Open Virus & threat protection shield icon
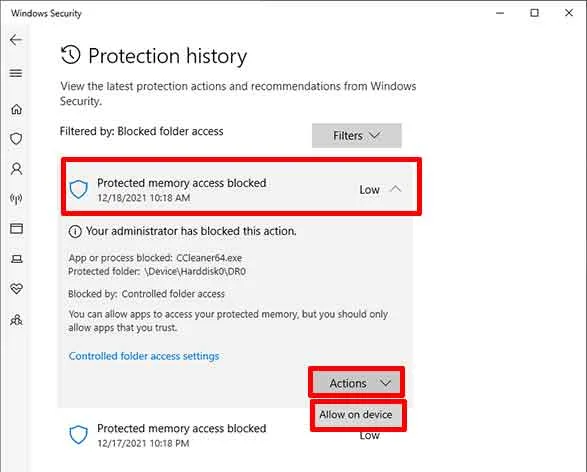Image resolution: width=587 pixels, height=472 pixels. (x=16, y=139)
